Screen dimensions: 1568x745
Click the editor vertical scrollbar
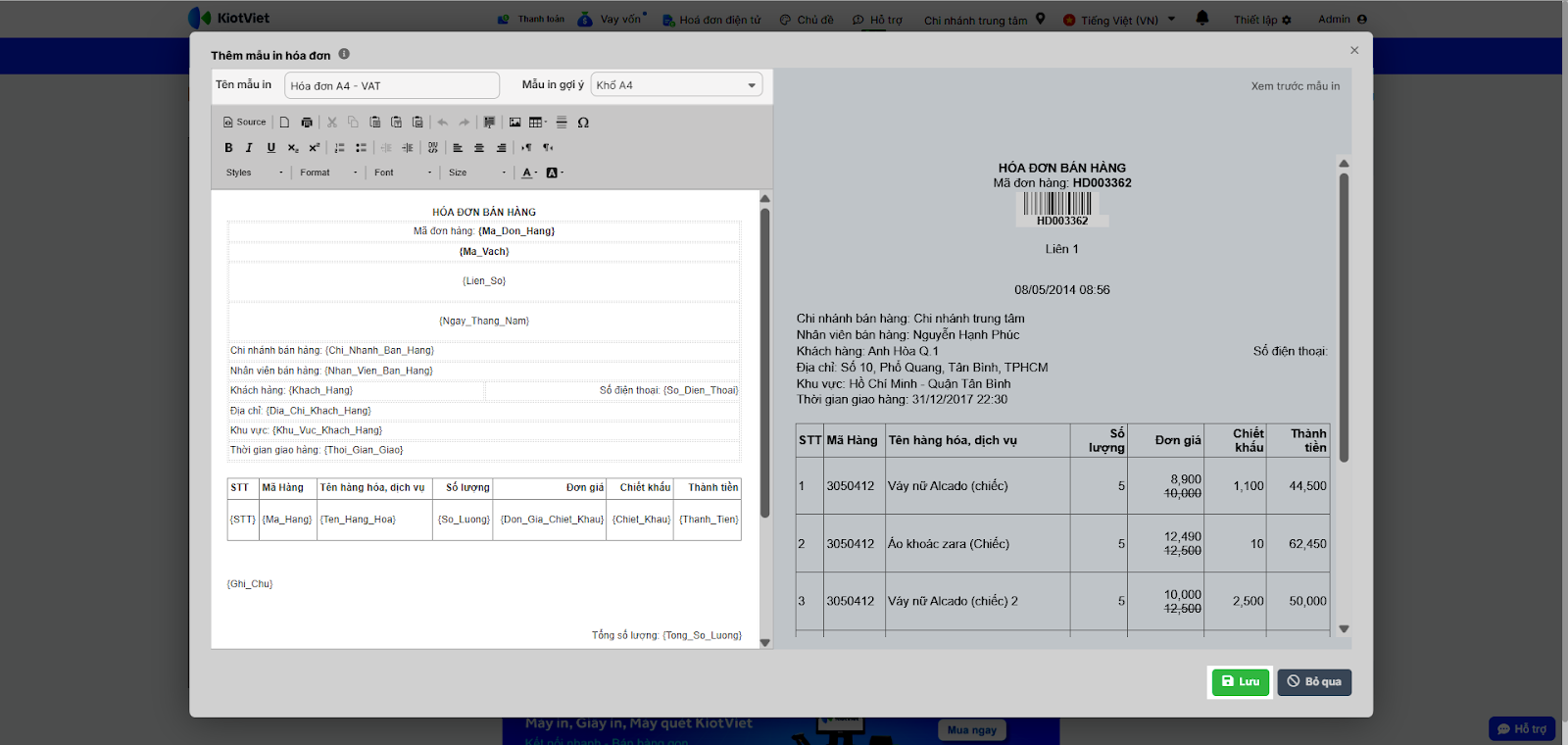tap(765, 363)
